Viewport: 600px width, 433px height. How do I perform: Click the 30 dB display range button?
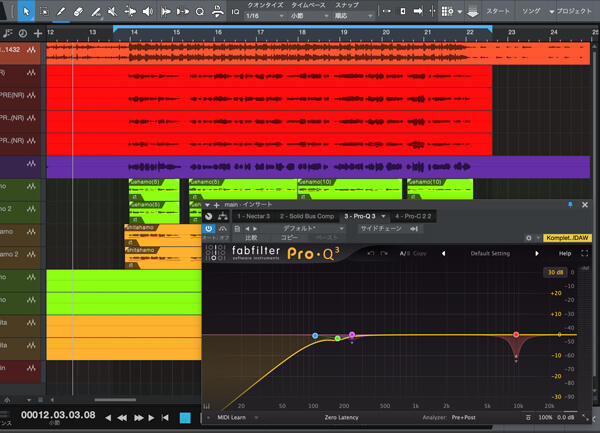pos(555,272)
